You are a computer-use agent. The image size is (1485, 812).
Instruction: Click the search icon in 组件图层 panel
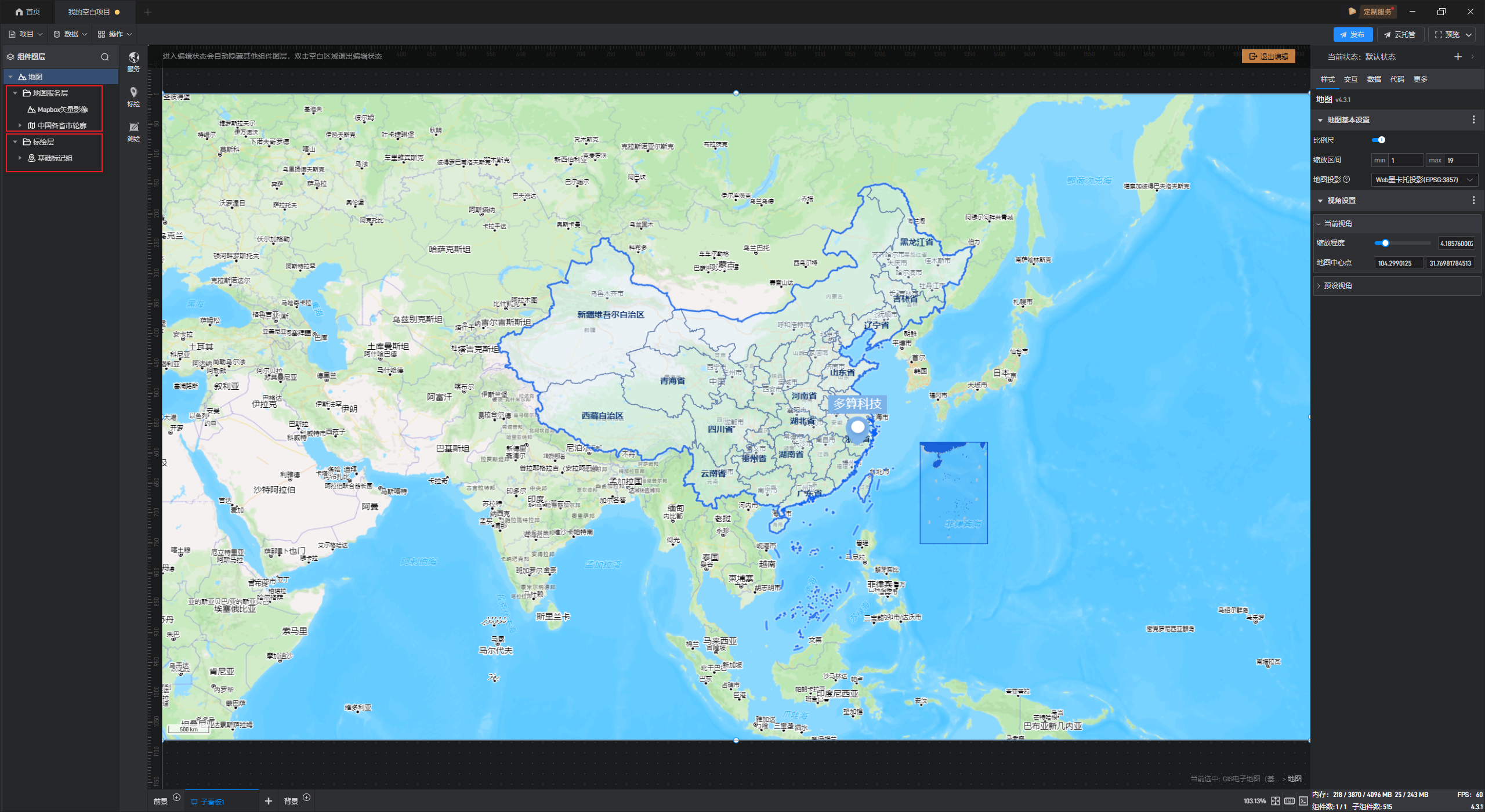point(105,57)
